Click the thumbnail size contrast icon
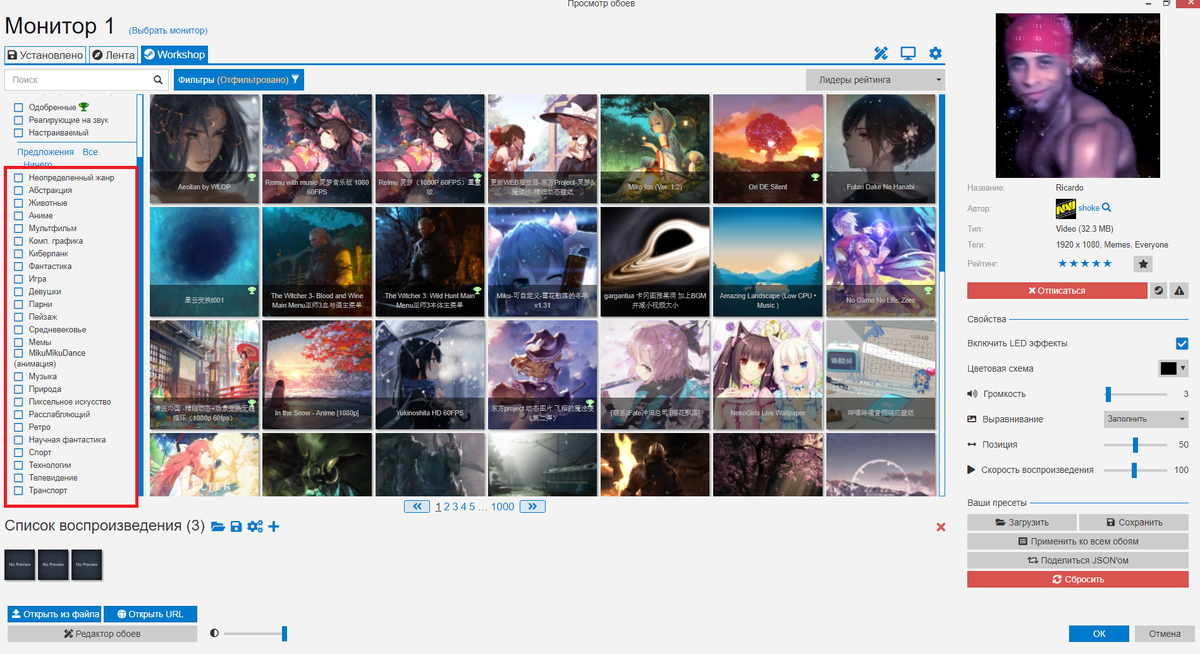 pos(215,633)
